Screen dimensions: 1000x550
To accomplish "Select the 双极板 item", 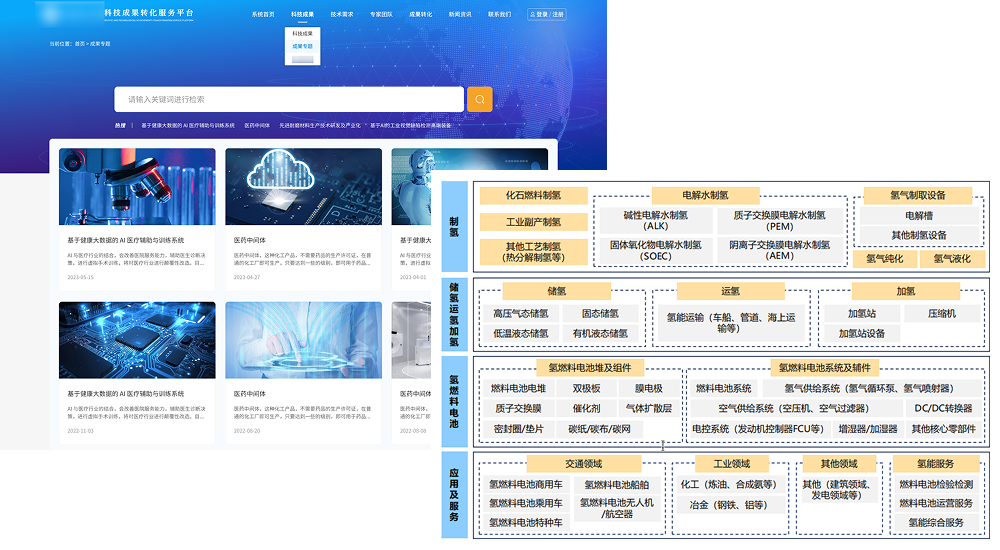I will 586,388.
